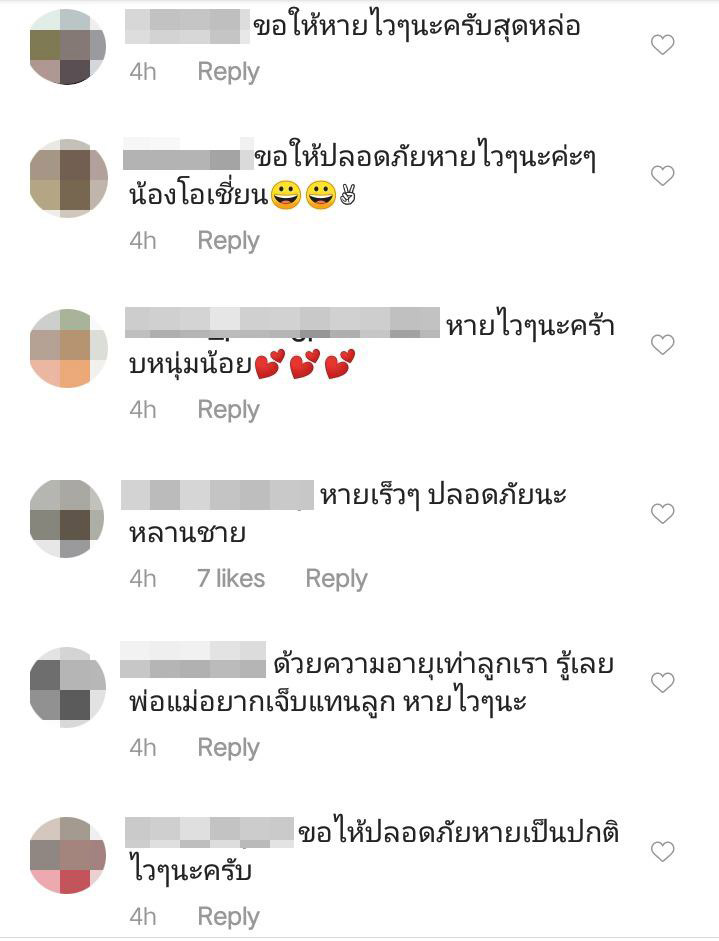Open gray avatar beside ด้วยความอายุเท่าลูกเรา comment
Image resolution: width=719 pixels, height=941 pixels.
[x=68, y=687]
